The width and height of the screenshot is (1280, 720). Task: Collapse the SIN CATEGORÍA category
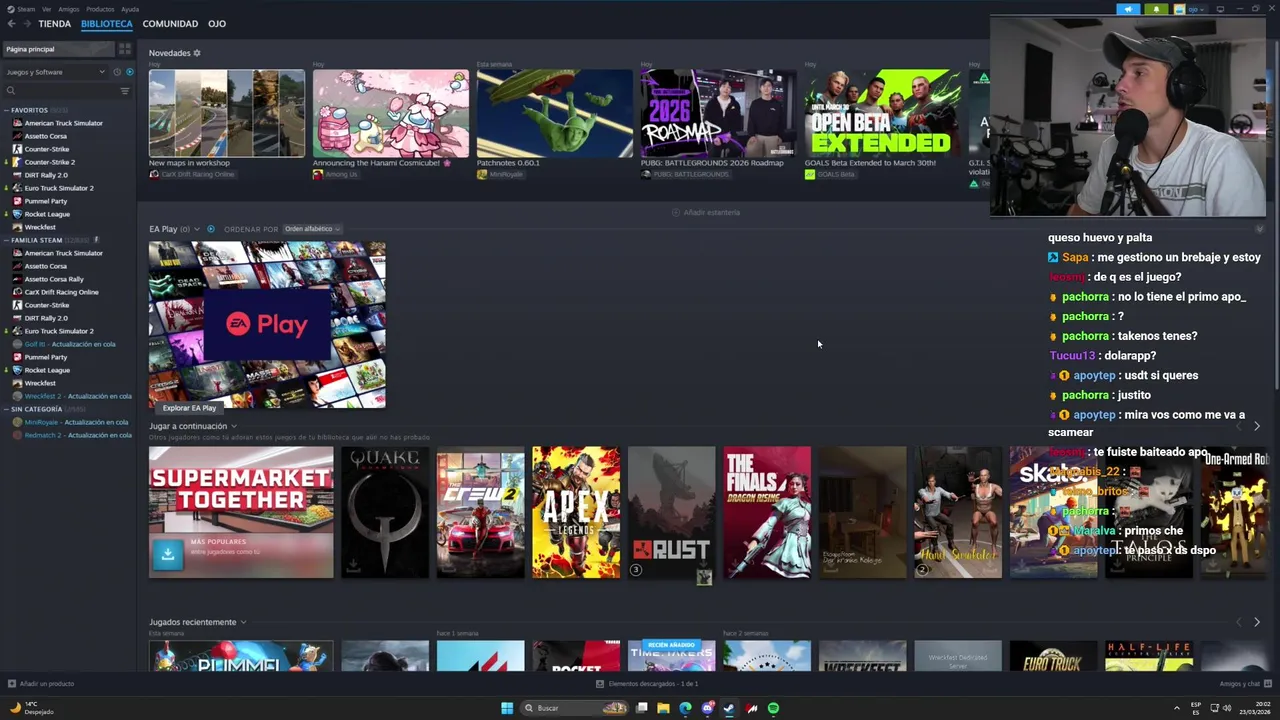pyautogui.click(x=6, y=409)
